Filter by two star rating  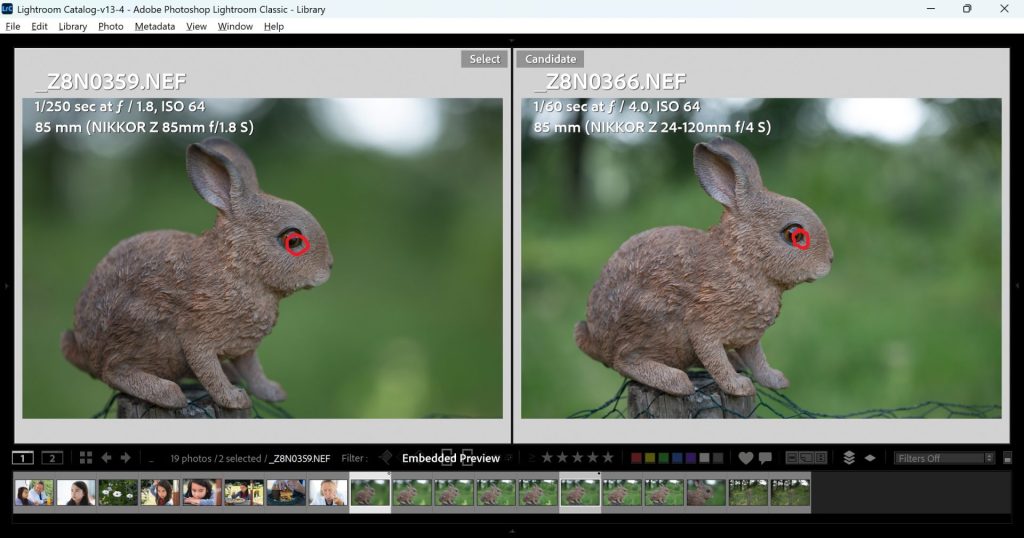pyautogui.click(x=562, y=458)
